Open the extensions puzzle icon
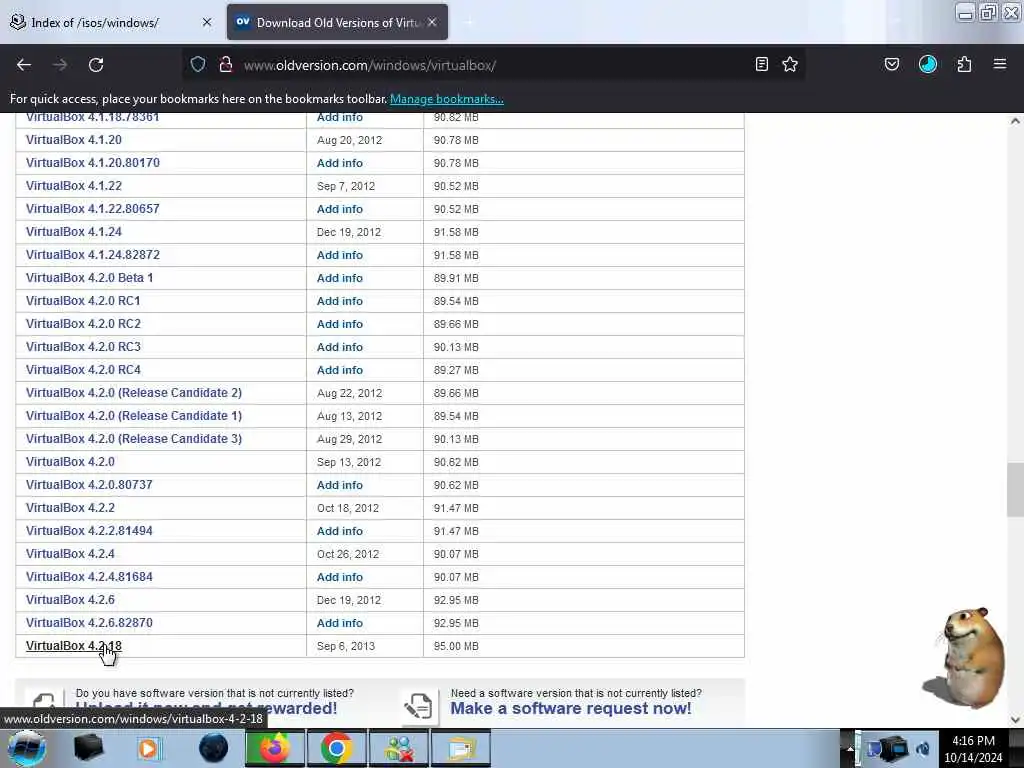Screen dimensions: 1024x768 coord(964,65)
